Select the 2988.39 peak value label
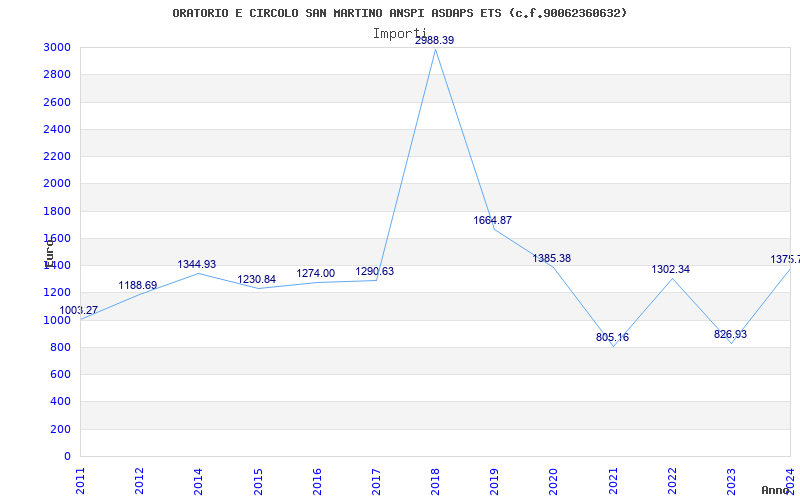Image resolution: width=800 pixels, height=500 pixels. [434, 40]
